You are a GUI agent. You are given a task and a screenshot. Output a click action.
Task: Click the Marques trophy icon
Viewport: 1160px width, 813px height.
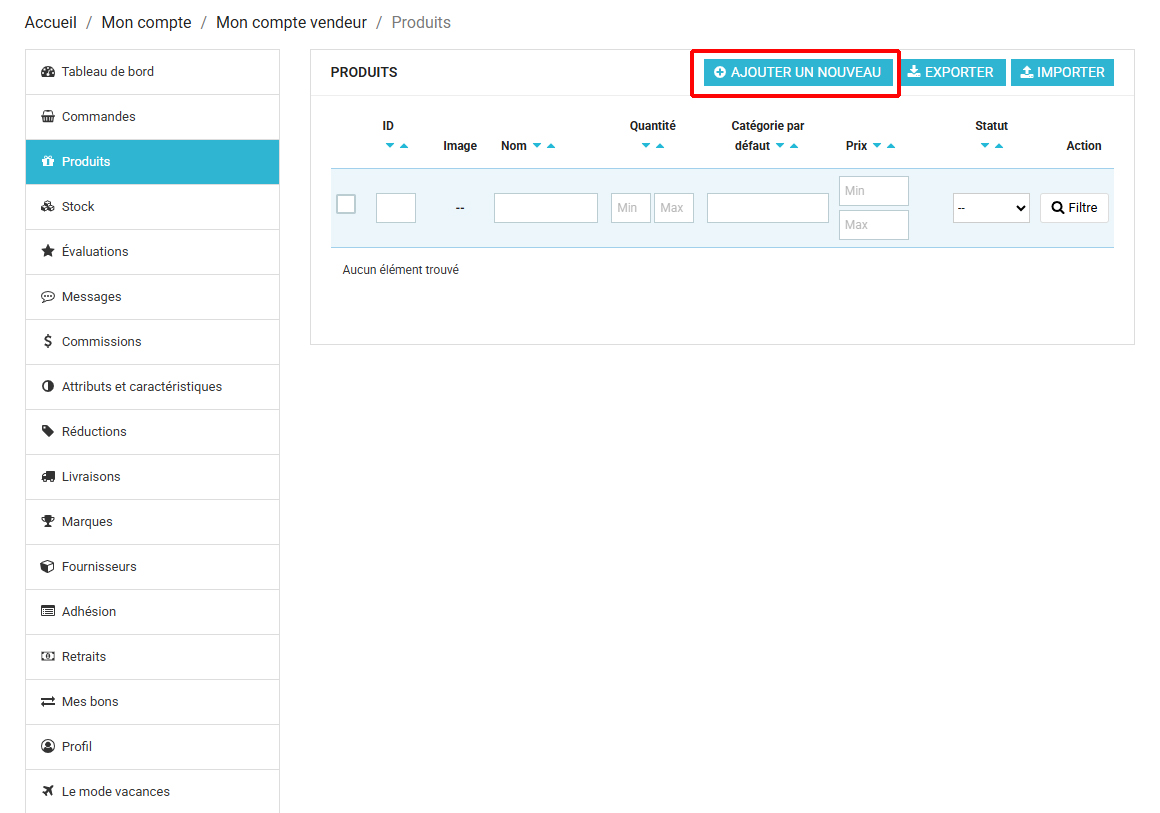click(x=48, y=522)
